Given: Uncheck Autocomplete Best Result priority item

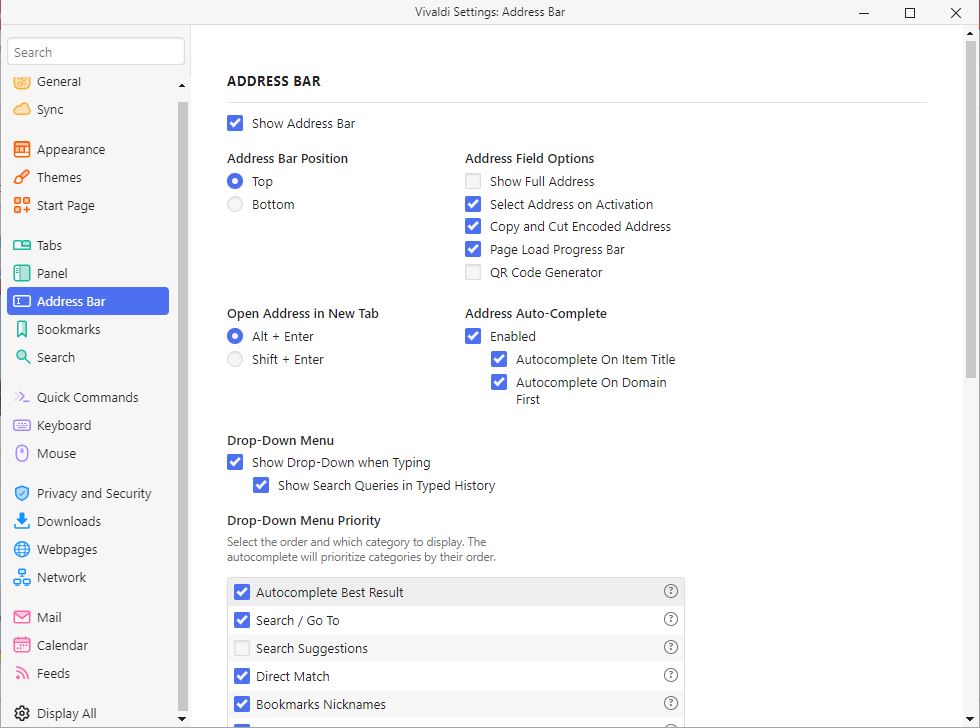Looking at the screenshot, I should click(x=242, y=592).
